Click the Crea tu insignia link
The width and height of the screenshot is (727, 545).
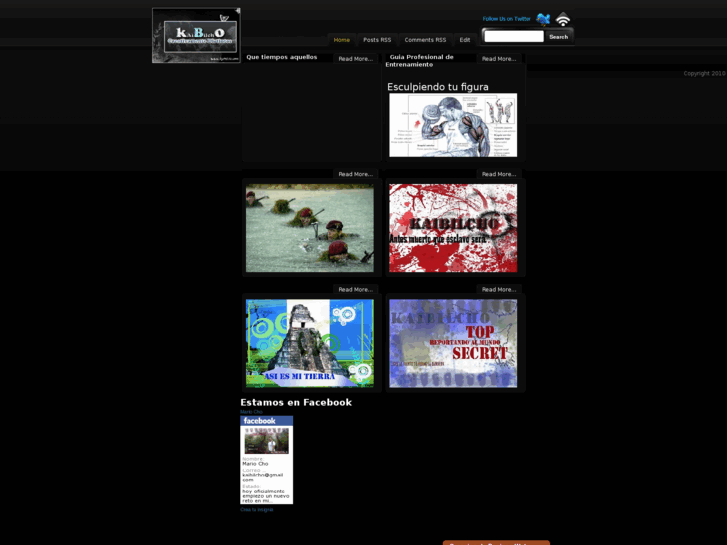point(256,510)
